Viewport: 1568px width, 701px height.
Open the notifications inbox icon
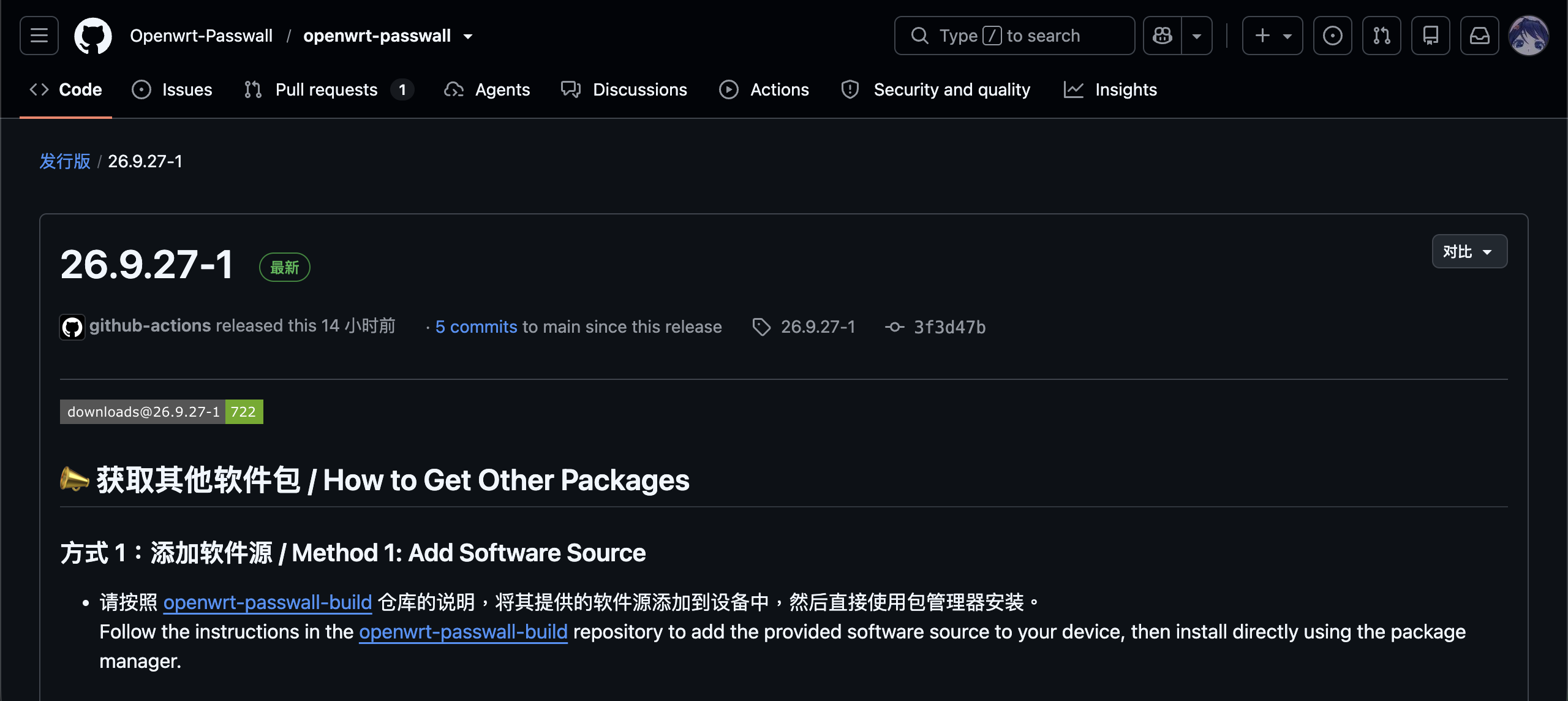[1479, 36]
